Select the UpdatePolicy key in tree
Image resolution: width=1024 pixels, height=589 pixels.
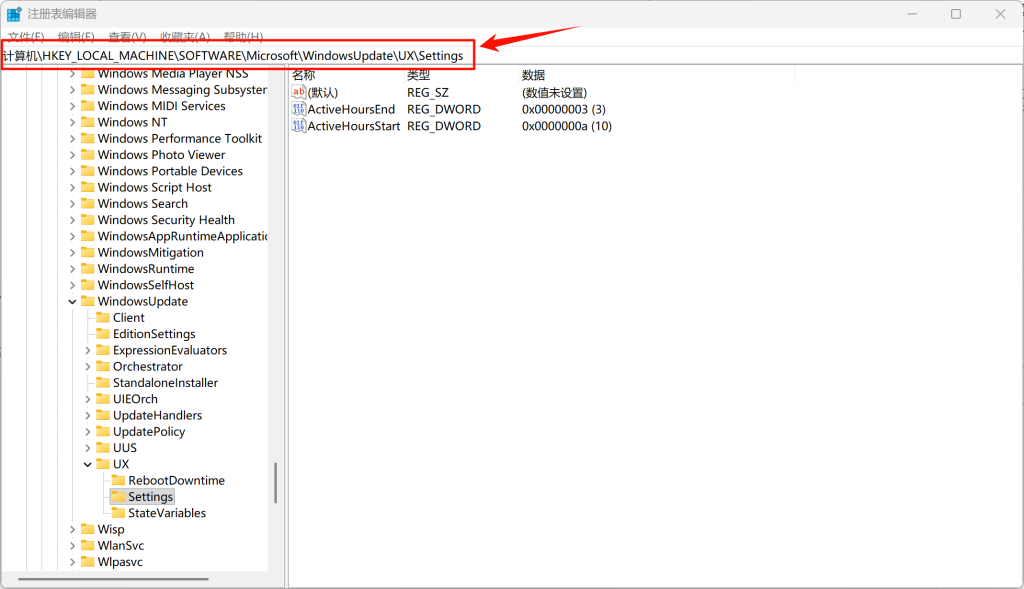148,432
